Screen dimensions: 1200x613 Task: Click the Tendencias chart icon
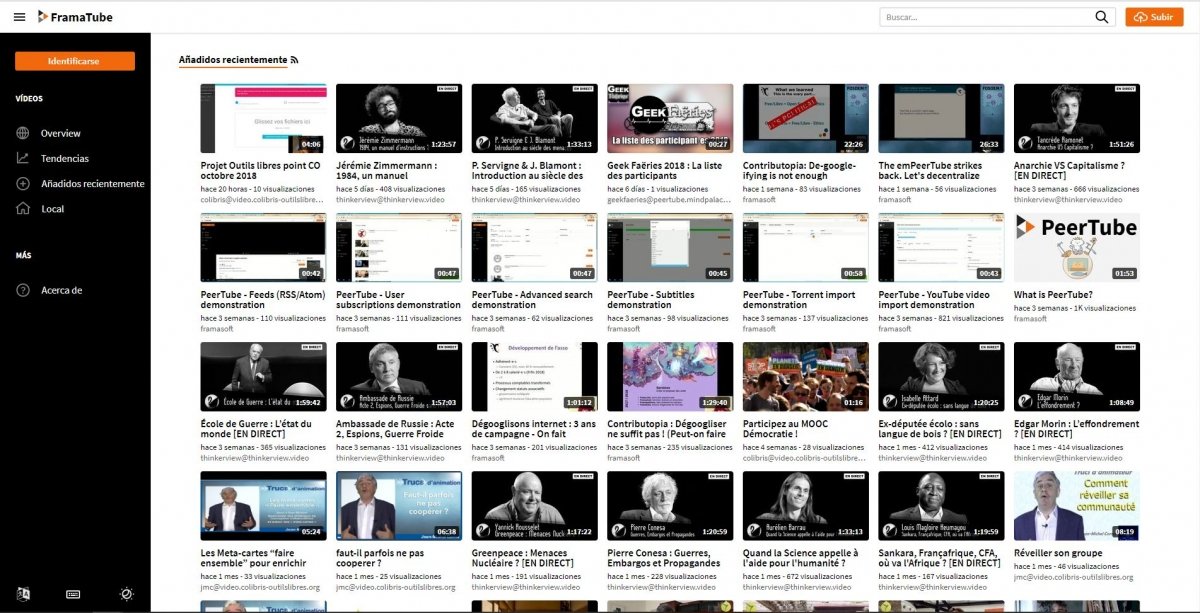[x=23, y=158]
